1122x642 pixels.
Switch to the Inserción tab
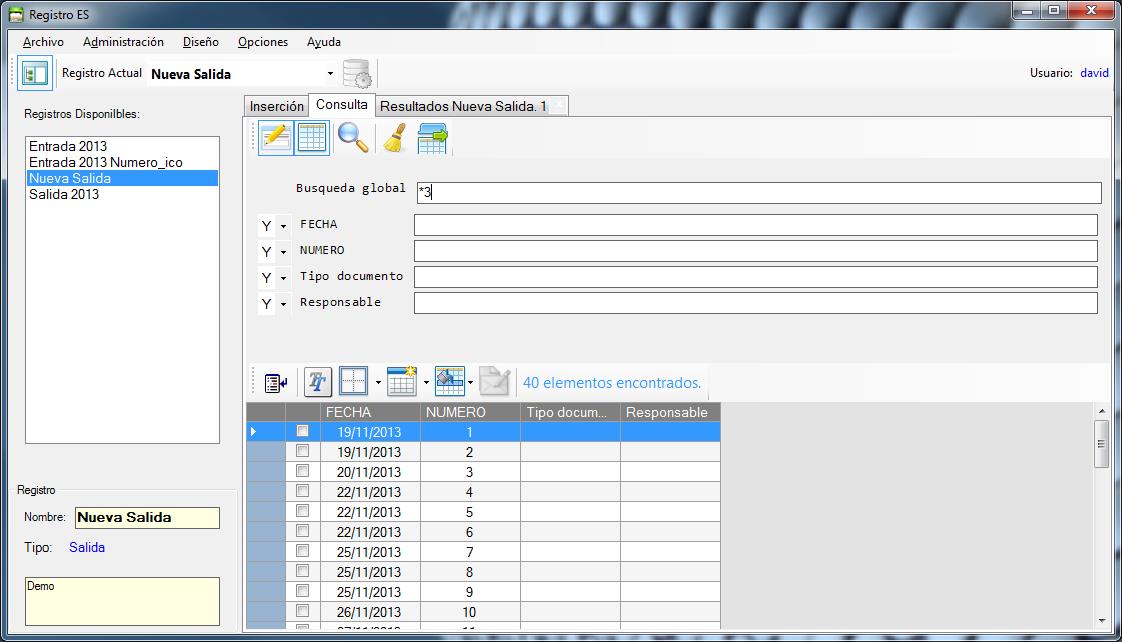[276, 106]
